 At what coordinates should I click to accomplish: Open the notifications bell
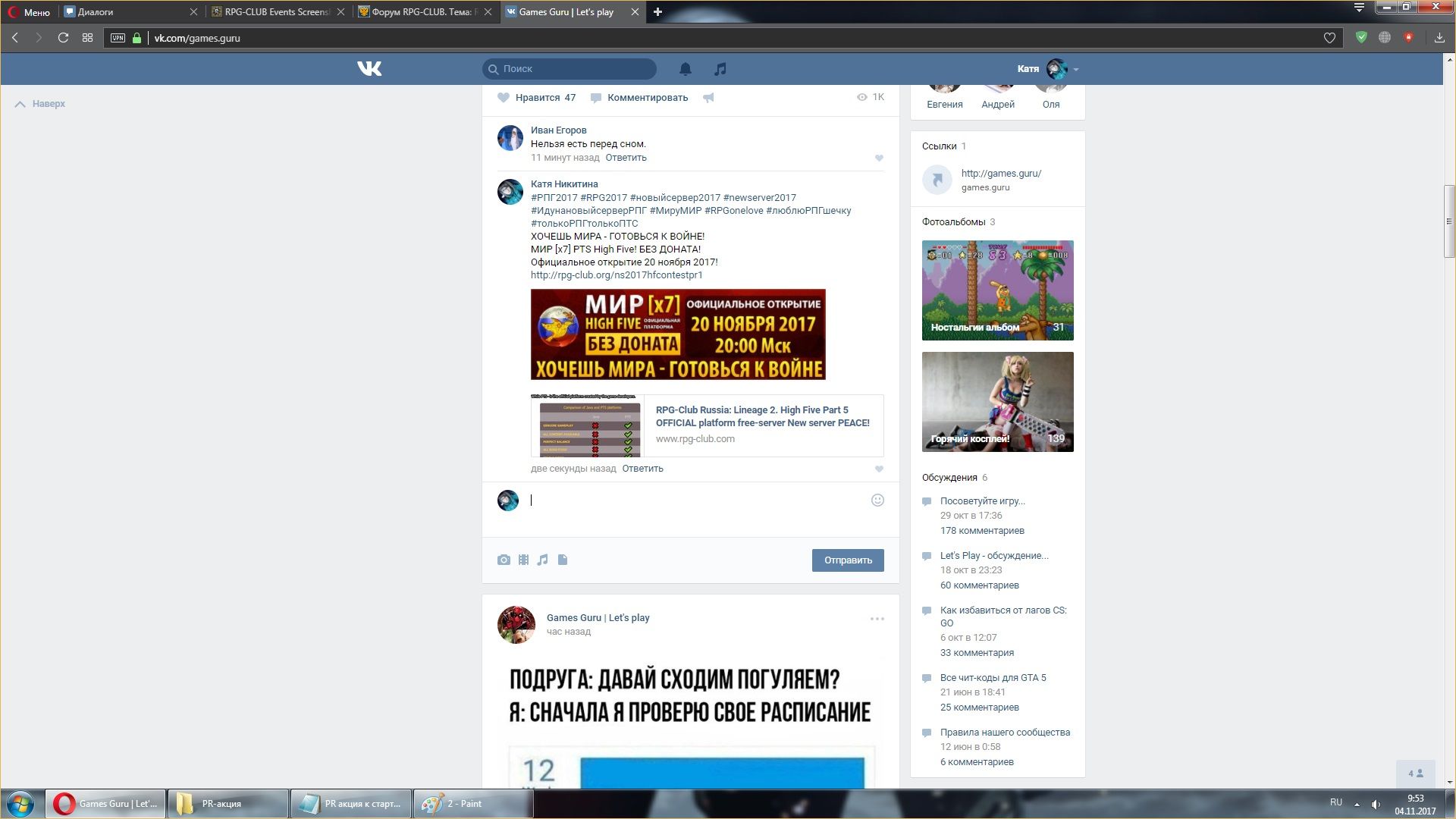pos(686,69)
